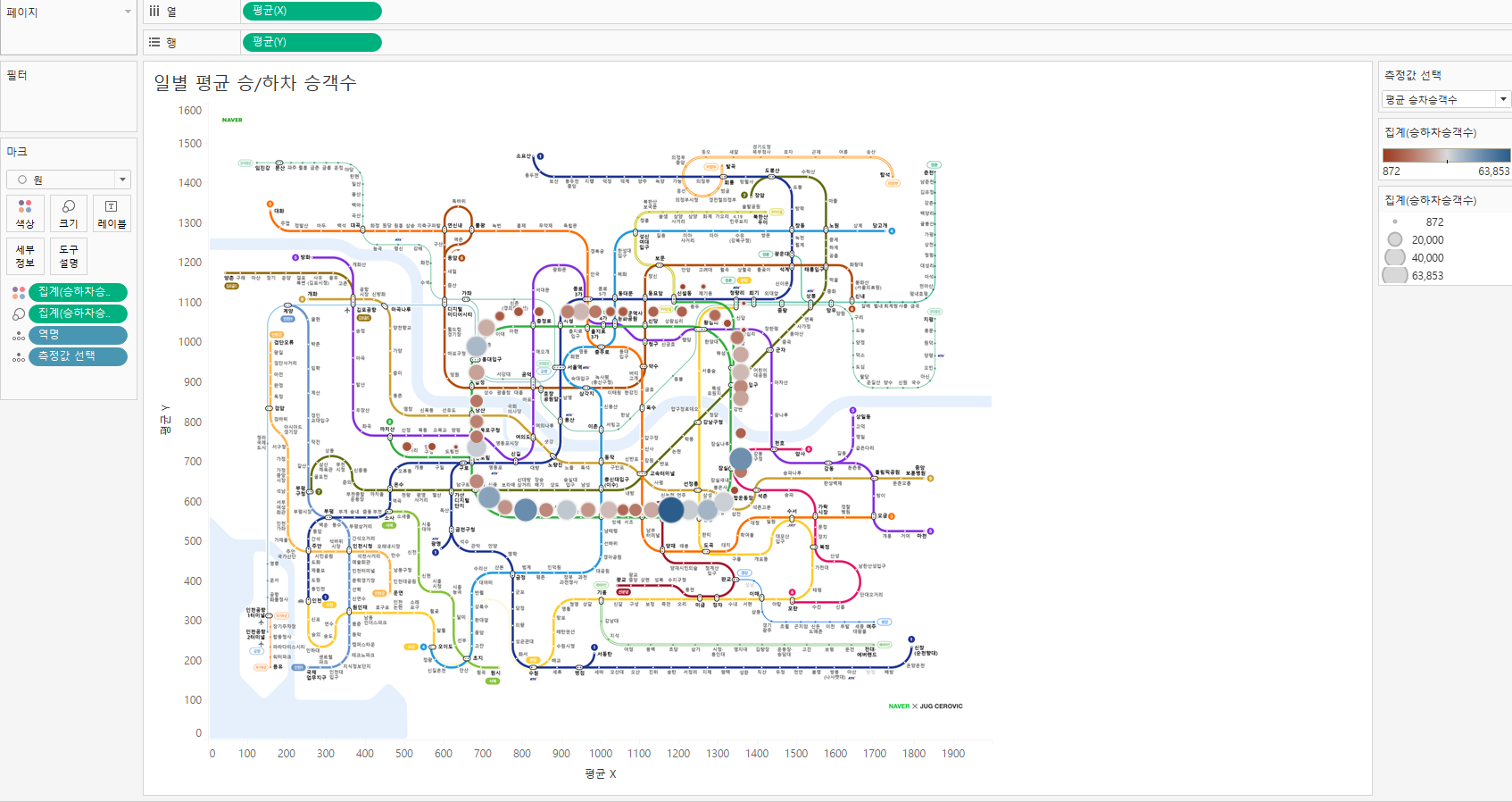Viewport: 1512px width, 802px height.
Task: Click the 40,000 size legend circle
Action: [1395, 257]
